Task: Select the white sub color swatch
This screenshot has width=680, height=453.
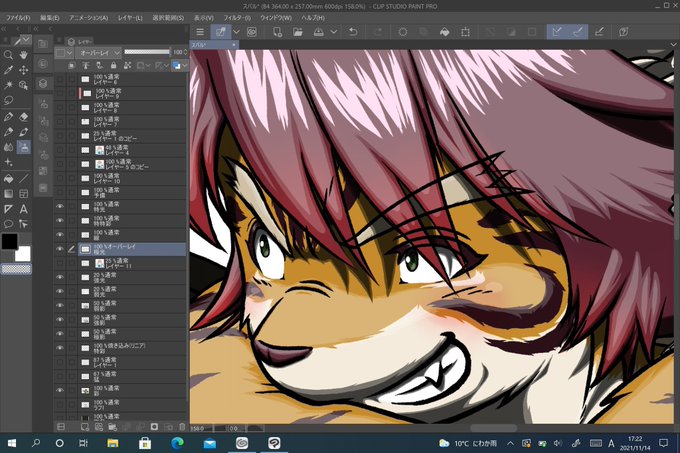Action: pyautogui.click(x=23, y=254)
